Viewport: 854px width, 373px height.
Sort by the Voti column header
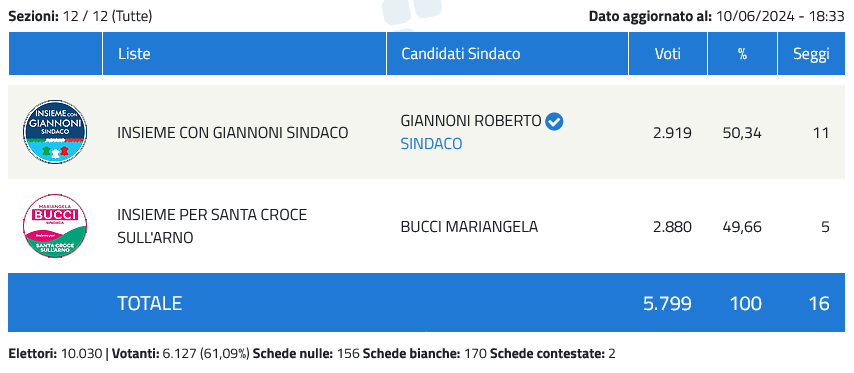tap(668, 53)
